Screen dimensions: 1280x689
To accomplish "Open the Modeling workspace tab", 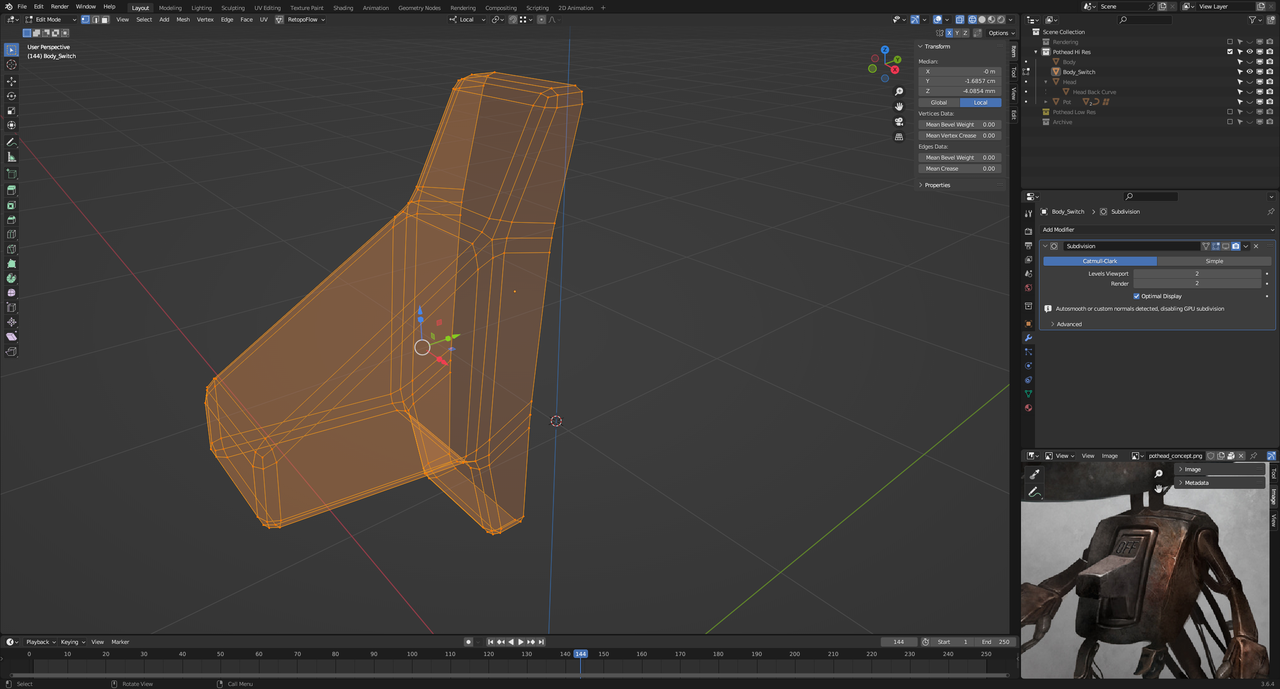I will (x=171, y=7).
